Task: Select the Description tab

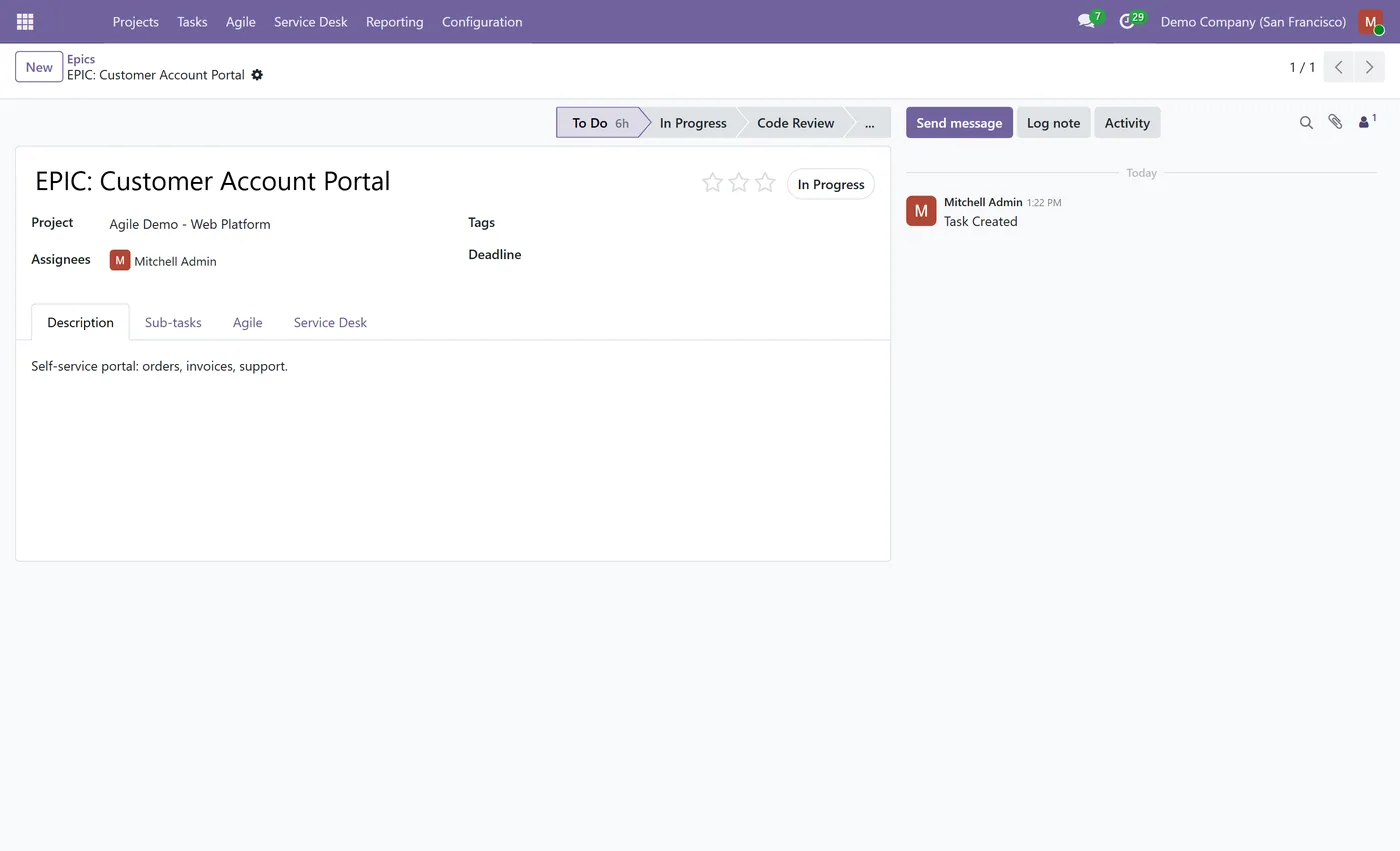Action: (80, 322)
